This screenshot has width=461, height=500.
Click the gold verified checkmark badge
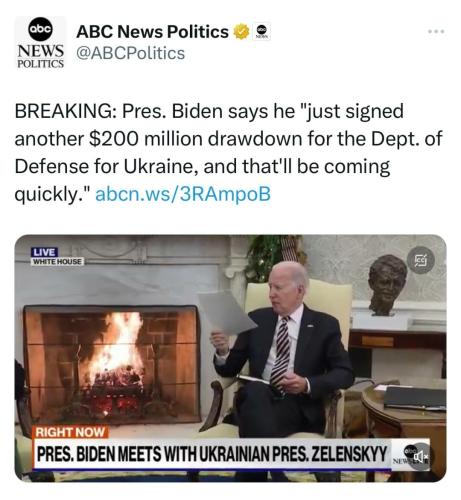tap(241, 32)
